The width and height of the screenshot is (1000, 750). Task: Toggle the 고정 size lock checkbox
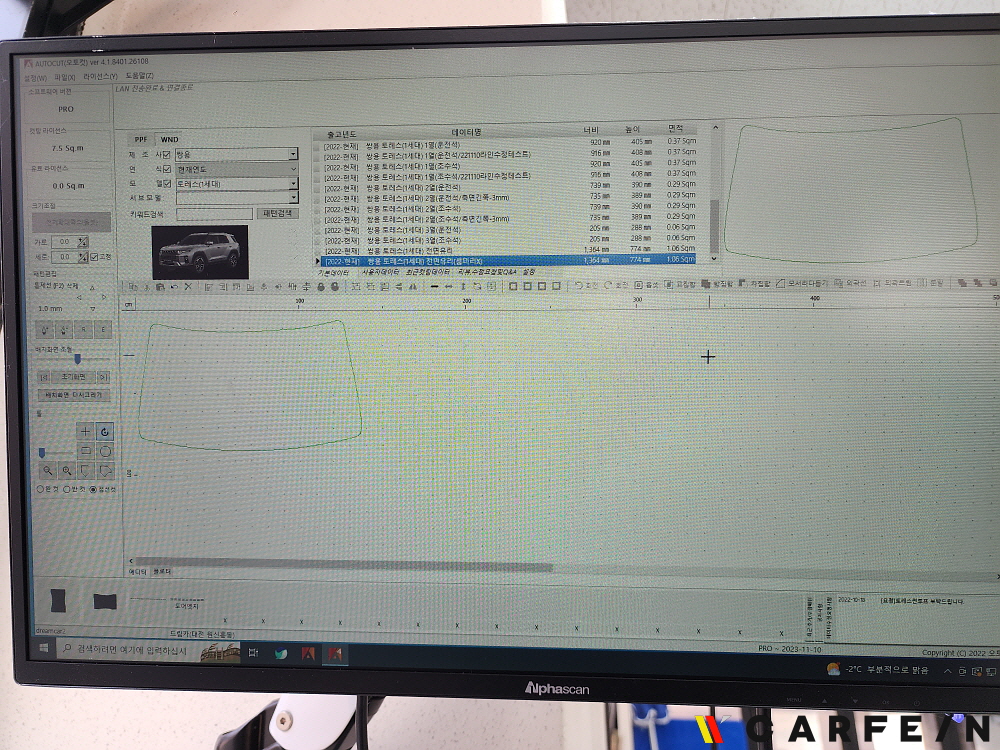tap(94, 257)
